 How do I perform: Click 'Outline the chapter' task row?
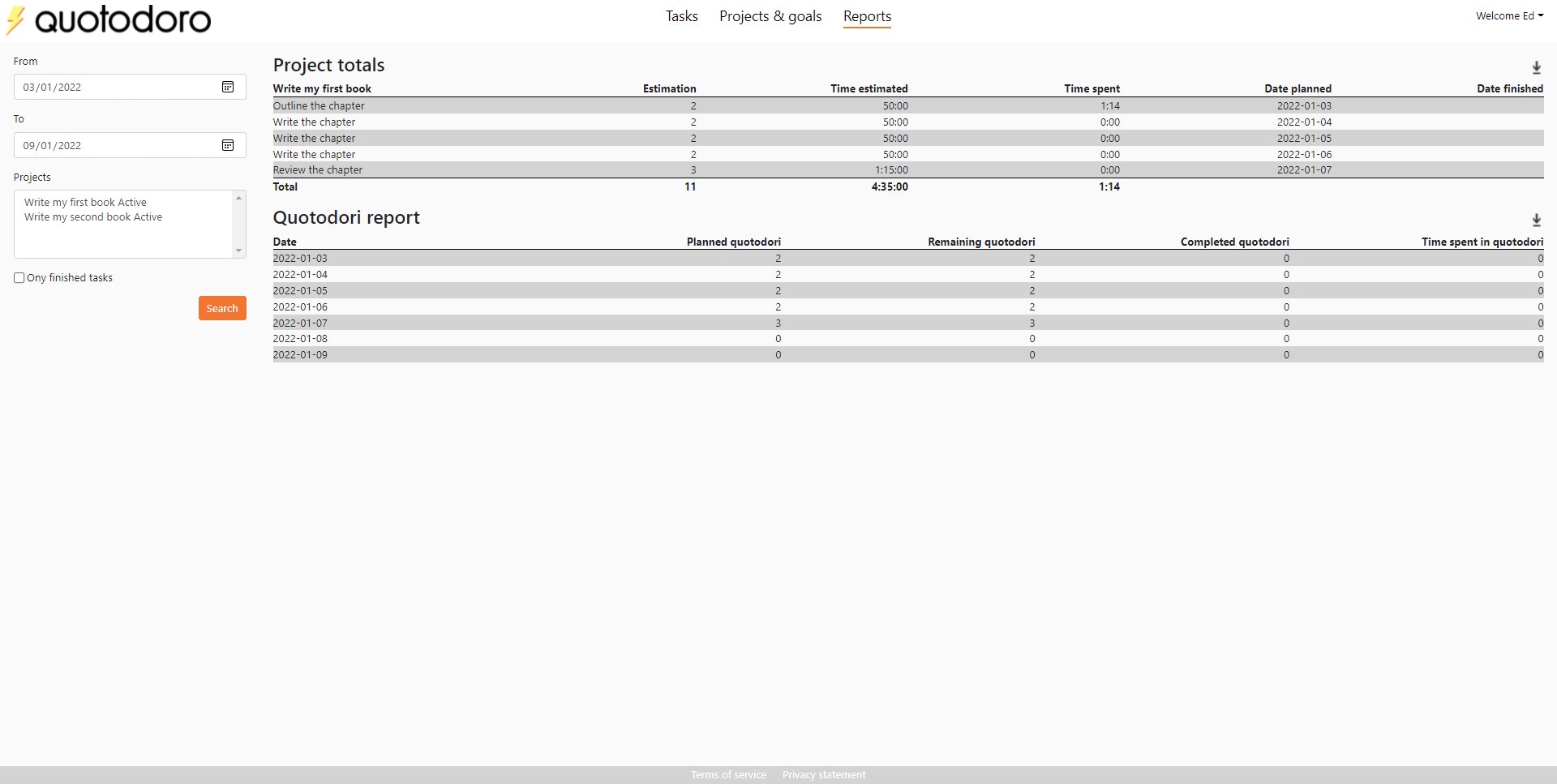pyautogui.click(x=908, y=105)
